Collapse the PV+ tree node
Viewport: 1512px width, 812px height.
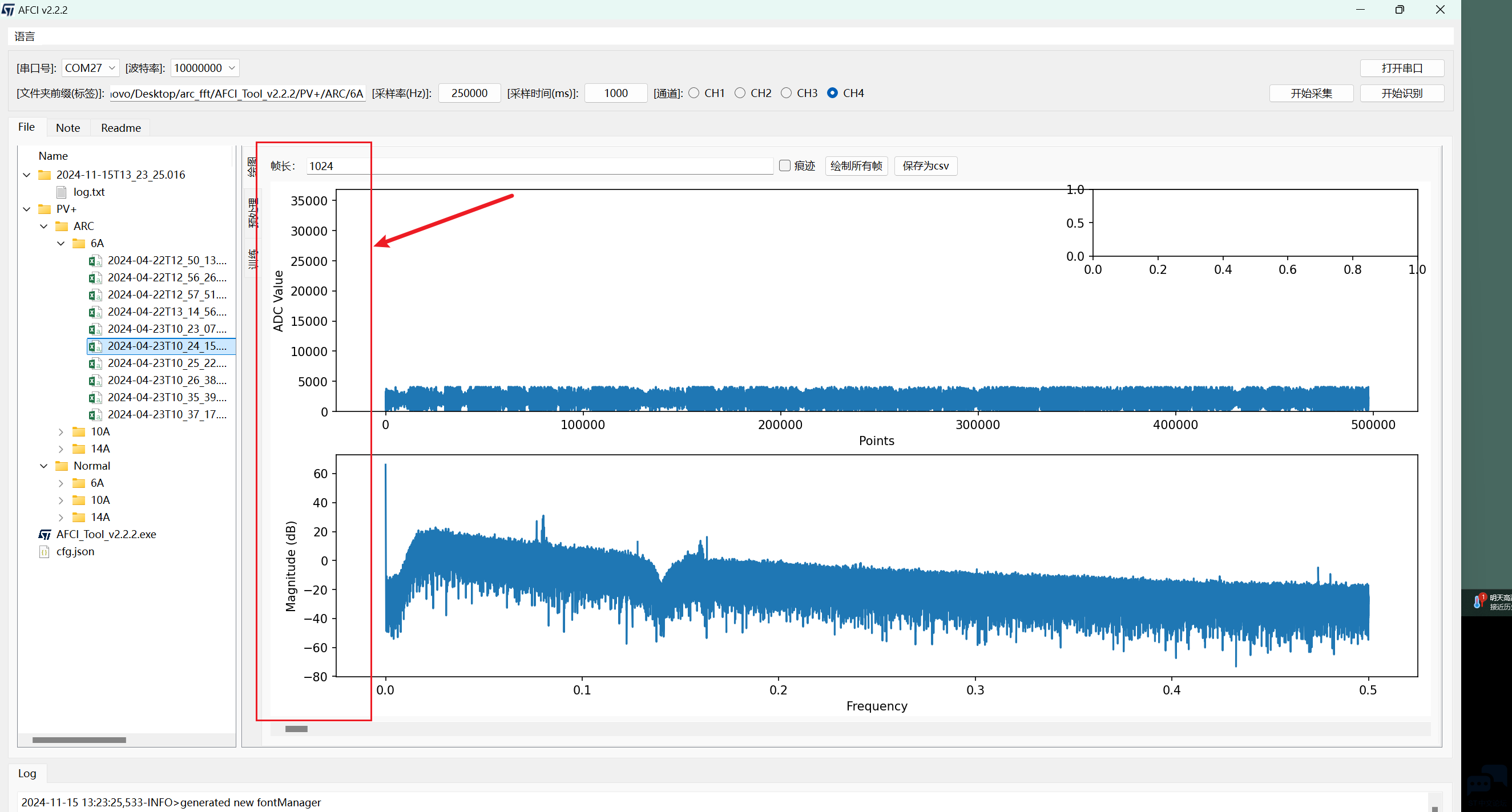pos(27,209)
